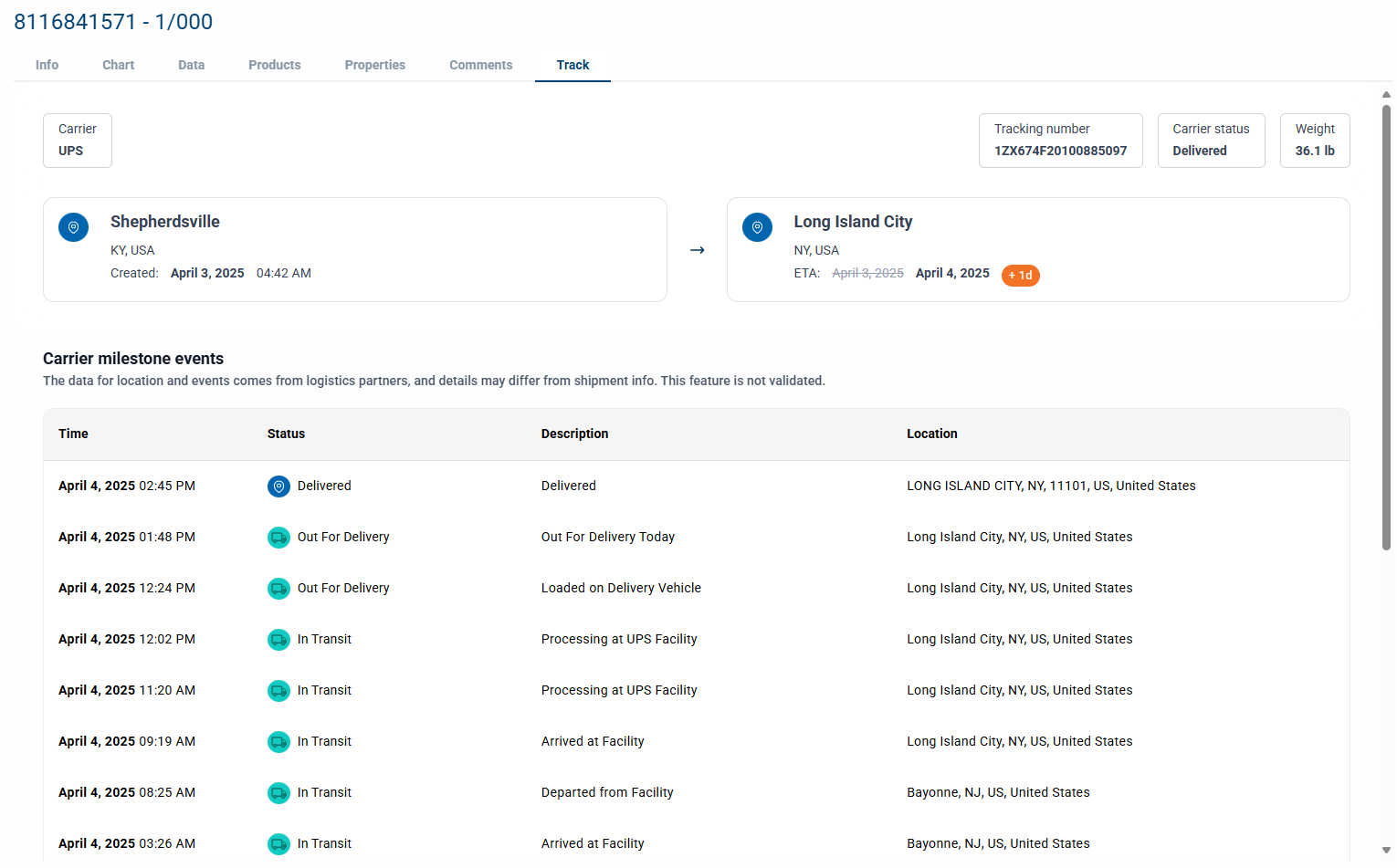
Task: Click truck icon for 12:02 PM In Transit
Action: (278, 640)
